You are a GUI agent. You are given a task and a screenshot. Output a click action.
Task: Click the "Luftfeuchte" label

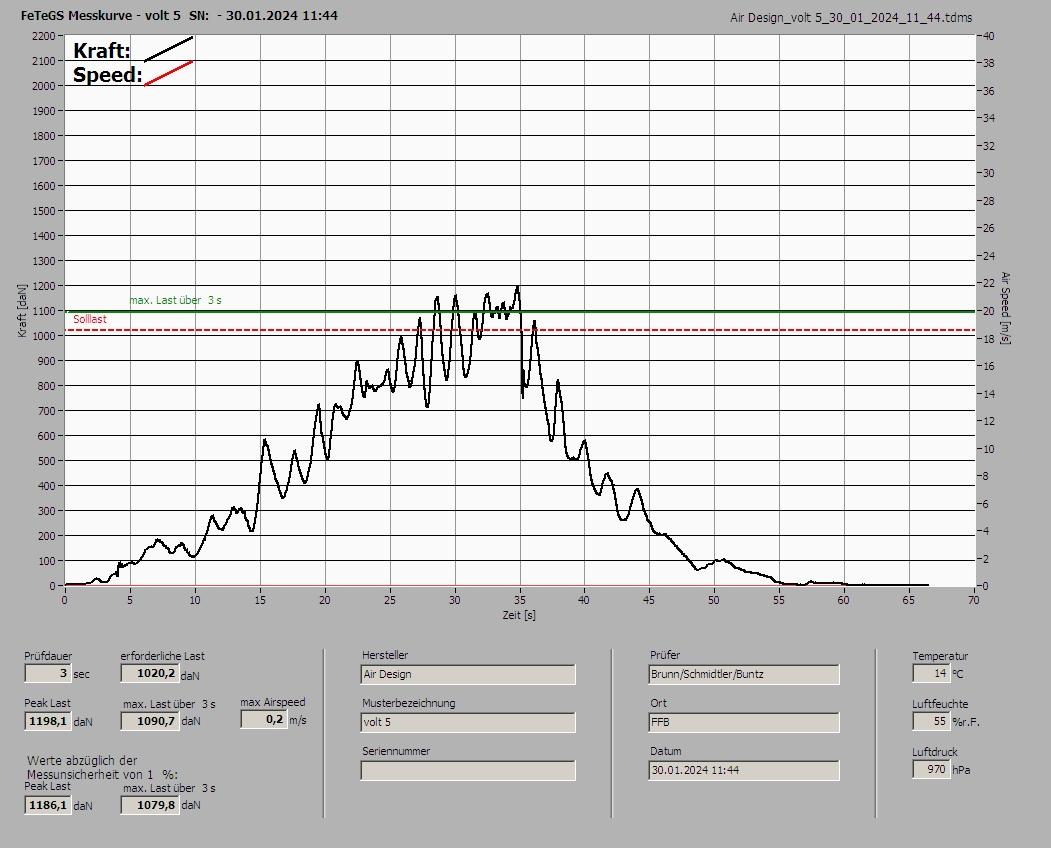coord(940,704)
